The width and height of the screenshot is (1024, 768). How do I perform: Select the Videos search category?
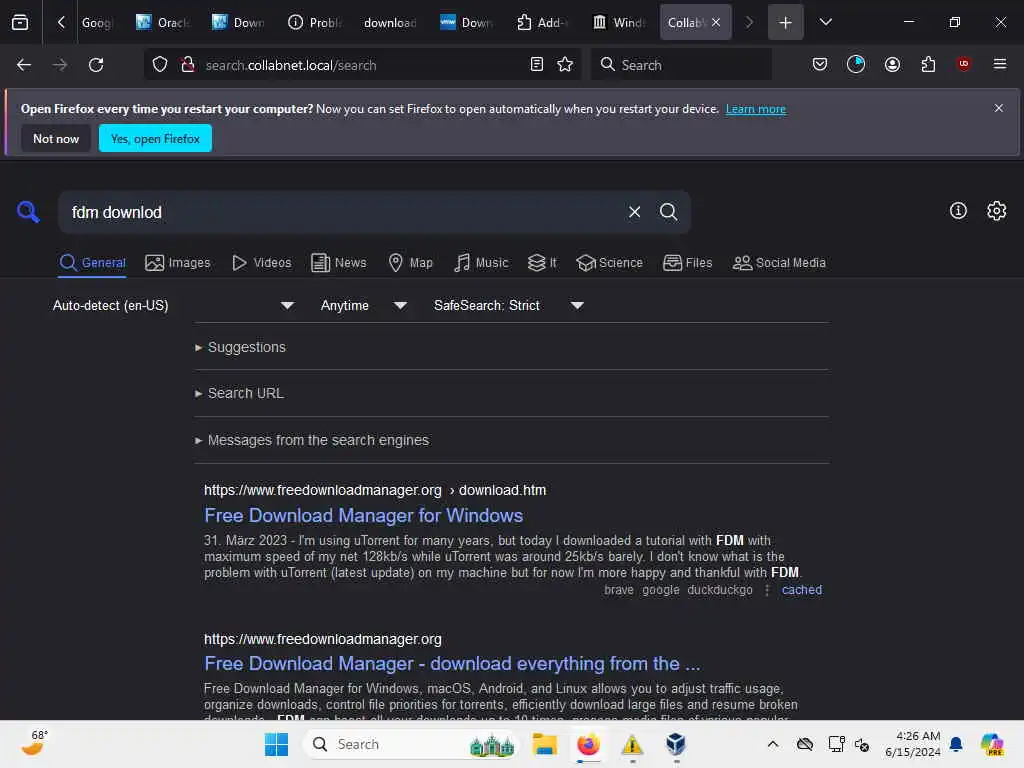pyautogui.click(x=261, y=263)
